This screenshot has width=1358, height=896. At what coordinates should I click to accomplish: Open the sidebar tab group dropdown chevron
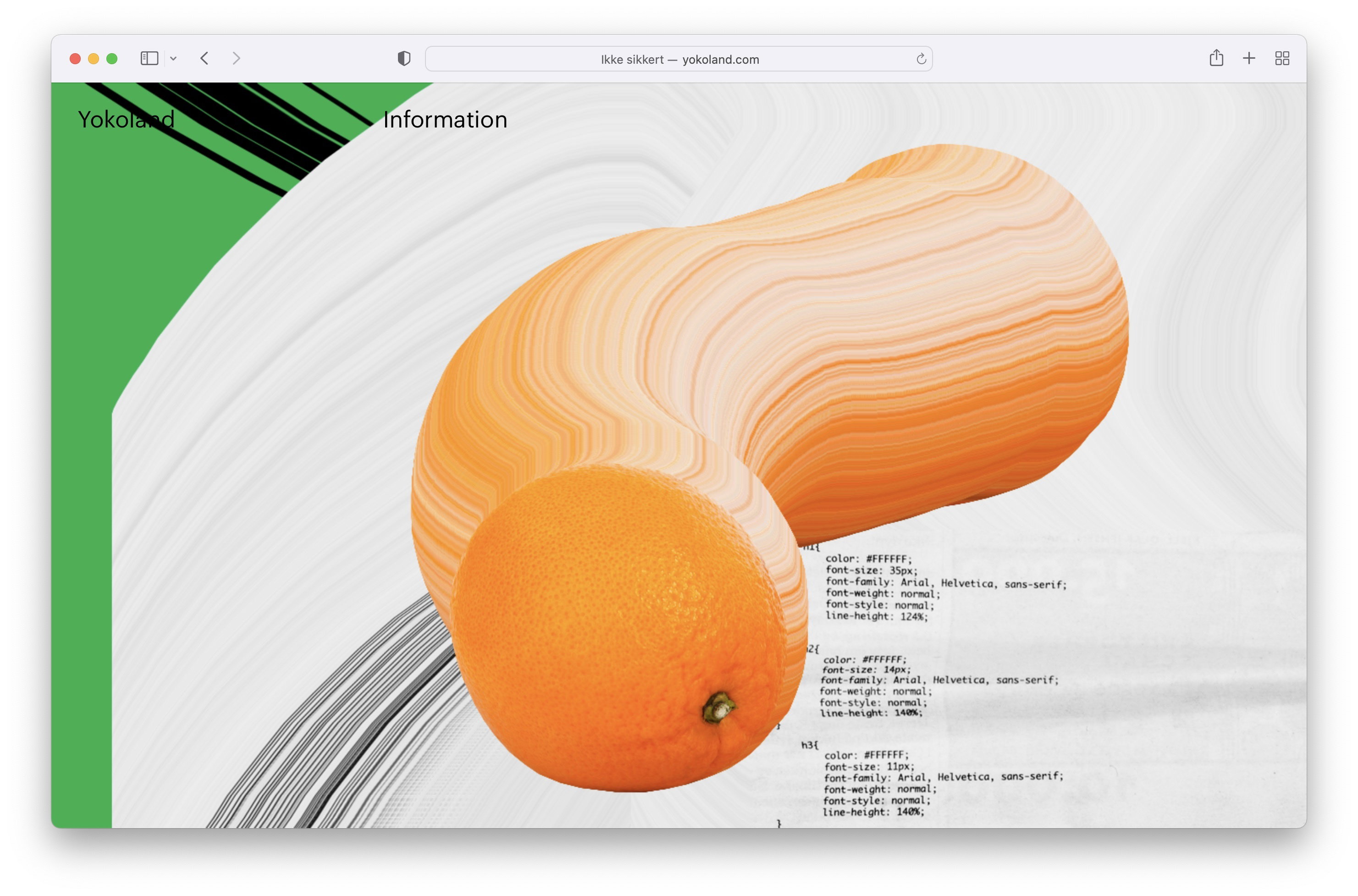coord(173,58)
